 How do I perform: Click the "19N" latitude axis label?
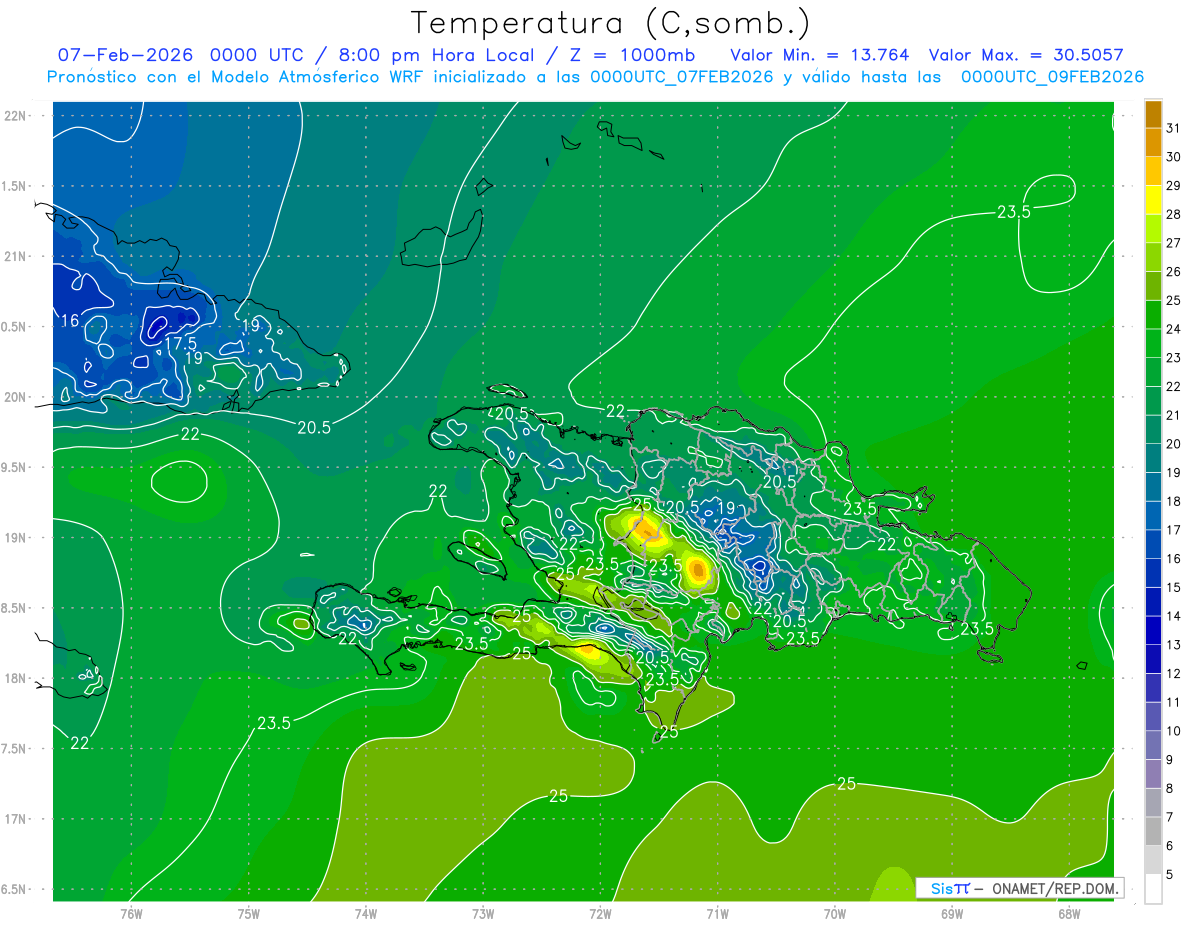tap(17, 537)
